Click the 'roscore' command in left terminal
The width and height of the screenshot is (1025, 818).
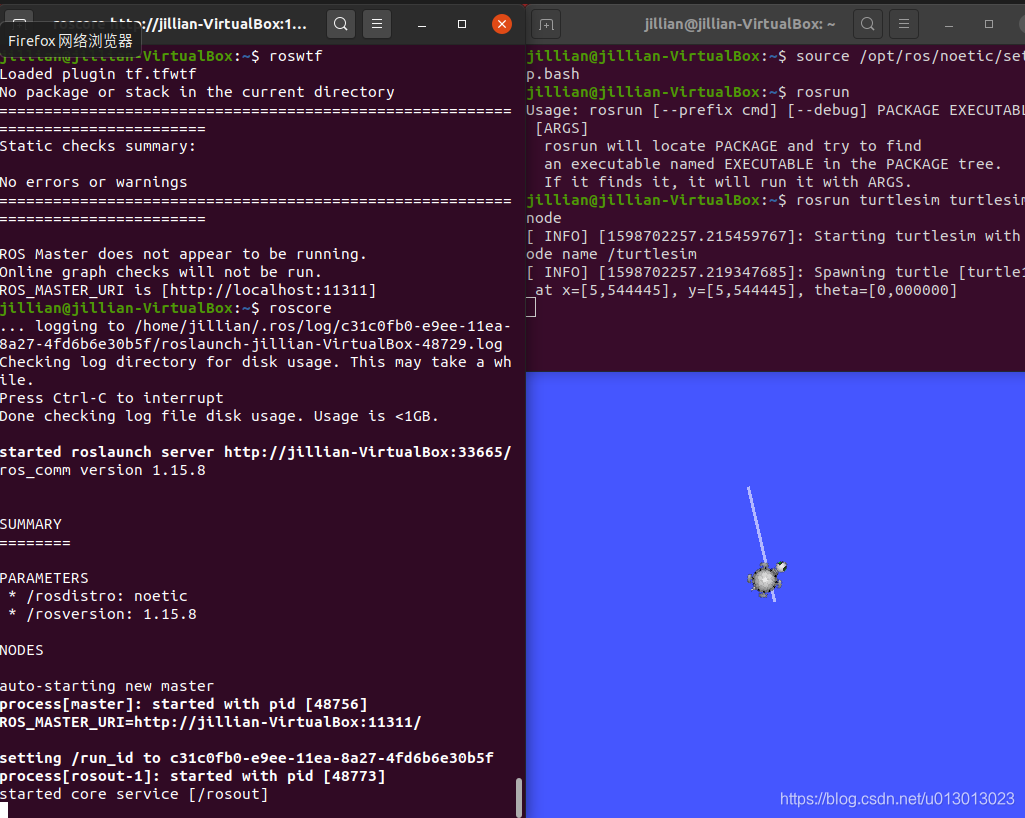click(300, 308)
